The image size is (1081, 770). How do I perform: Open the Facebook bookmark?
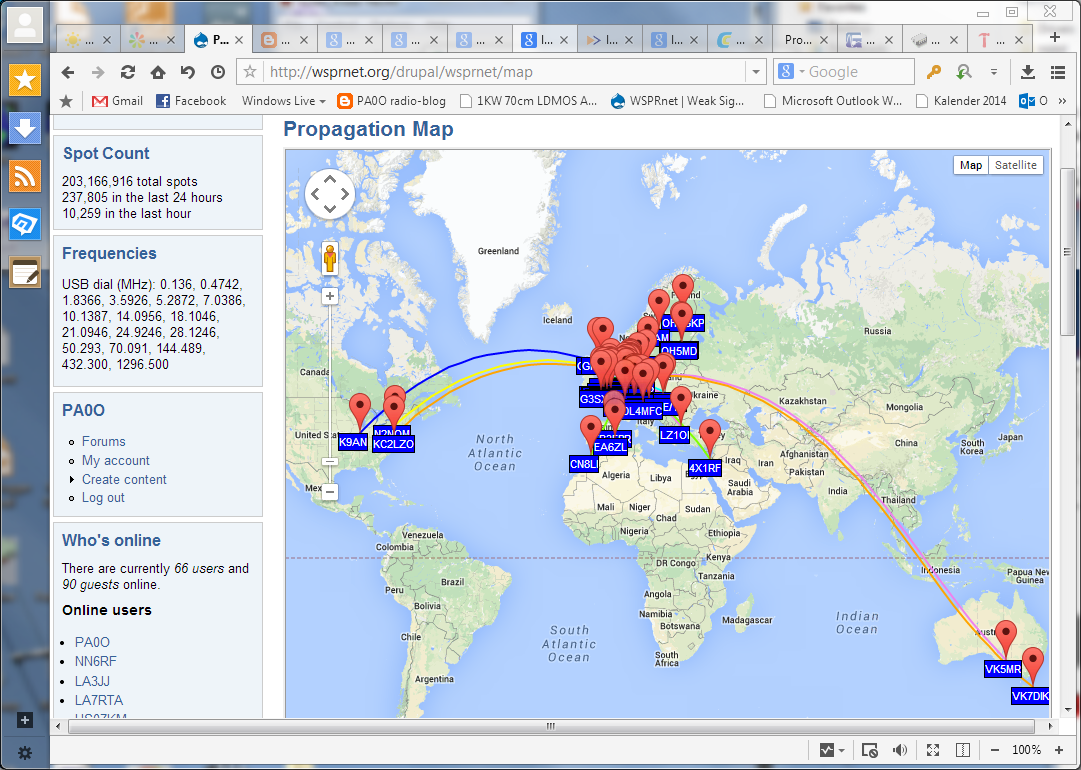[191, 101]
